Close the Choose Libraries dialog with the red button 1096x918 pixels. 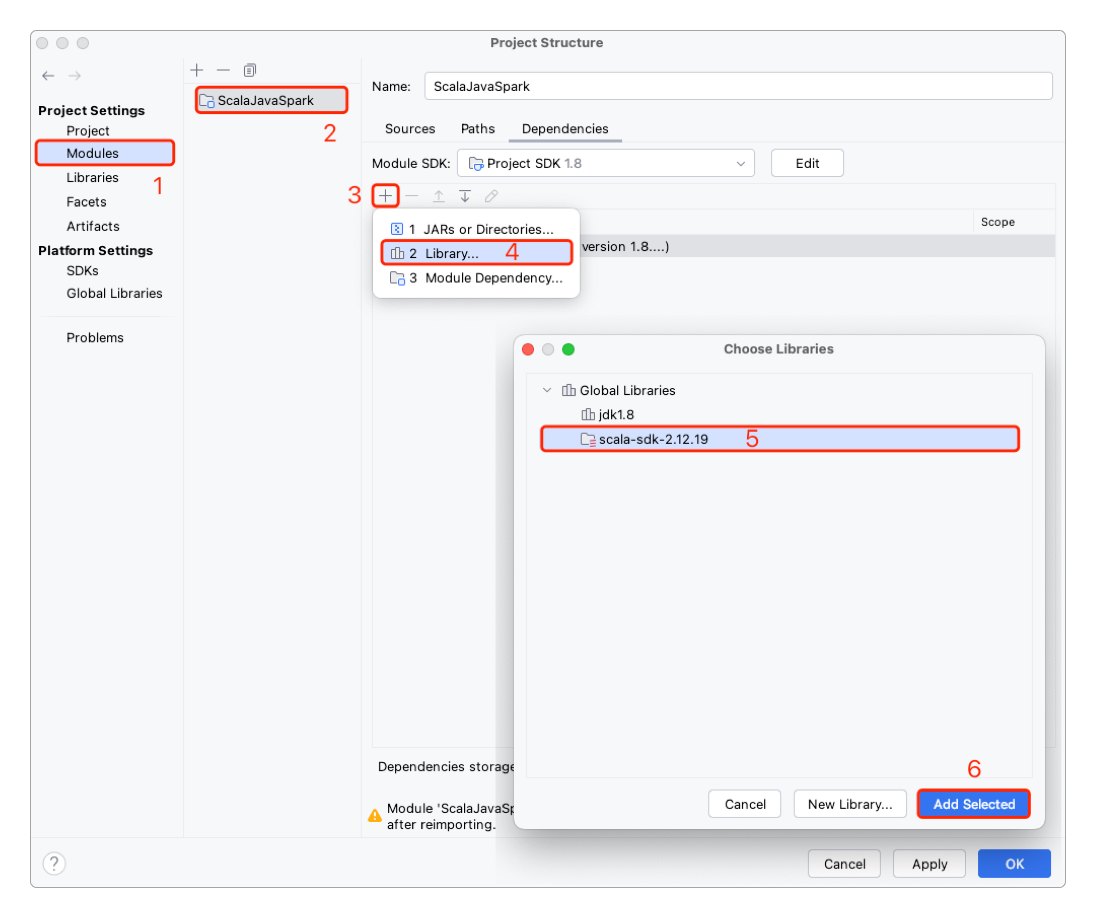pos(528,349)
